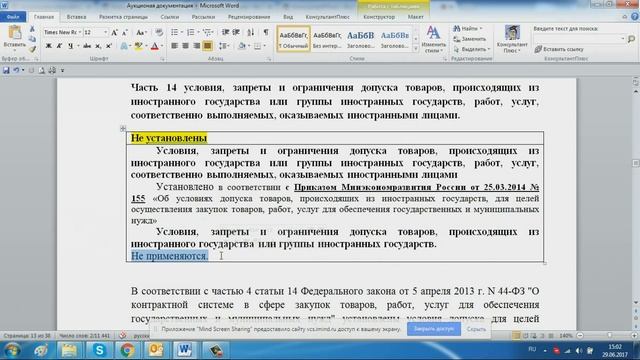Toggle Italic (К) formatting

tap(60, 46)
